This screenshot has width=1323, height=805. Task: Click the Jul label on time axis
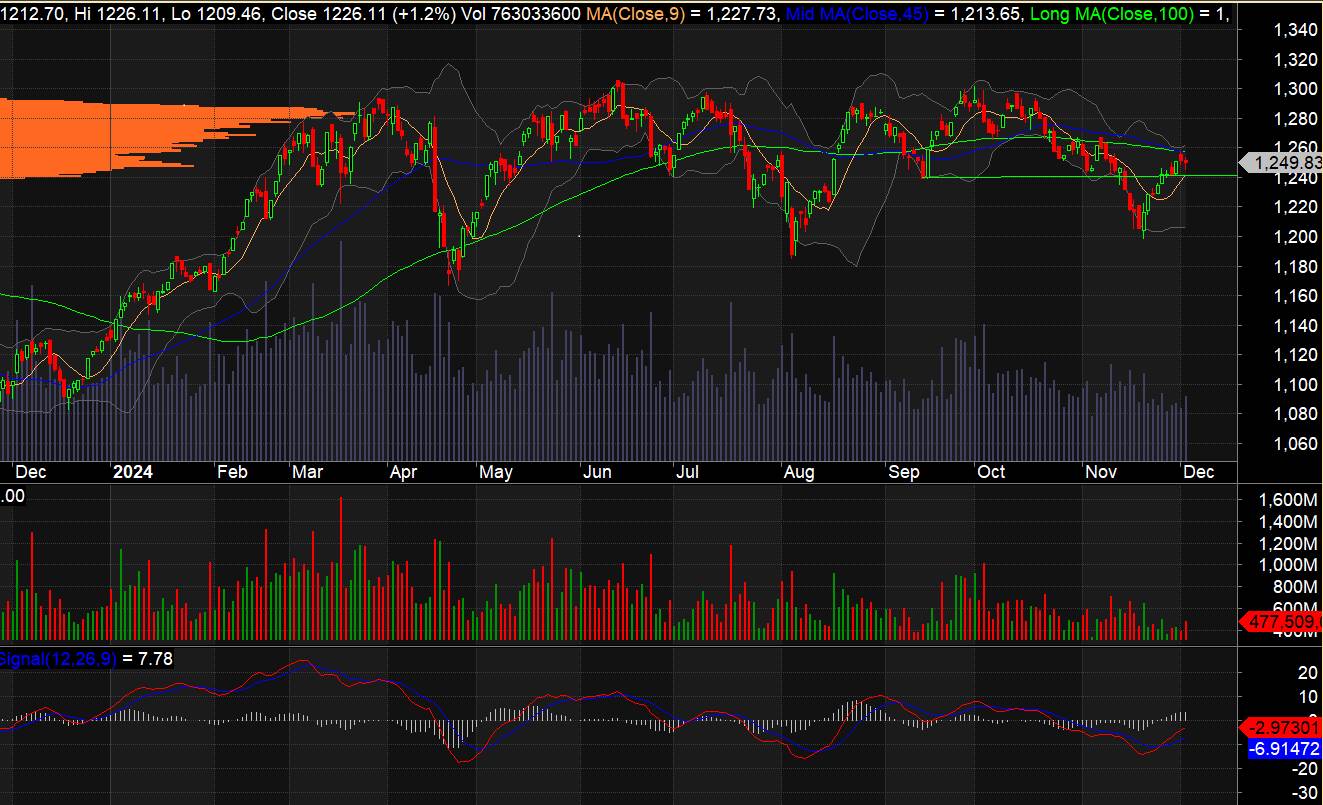click(x=687, y=472)
